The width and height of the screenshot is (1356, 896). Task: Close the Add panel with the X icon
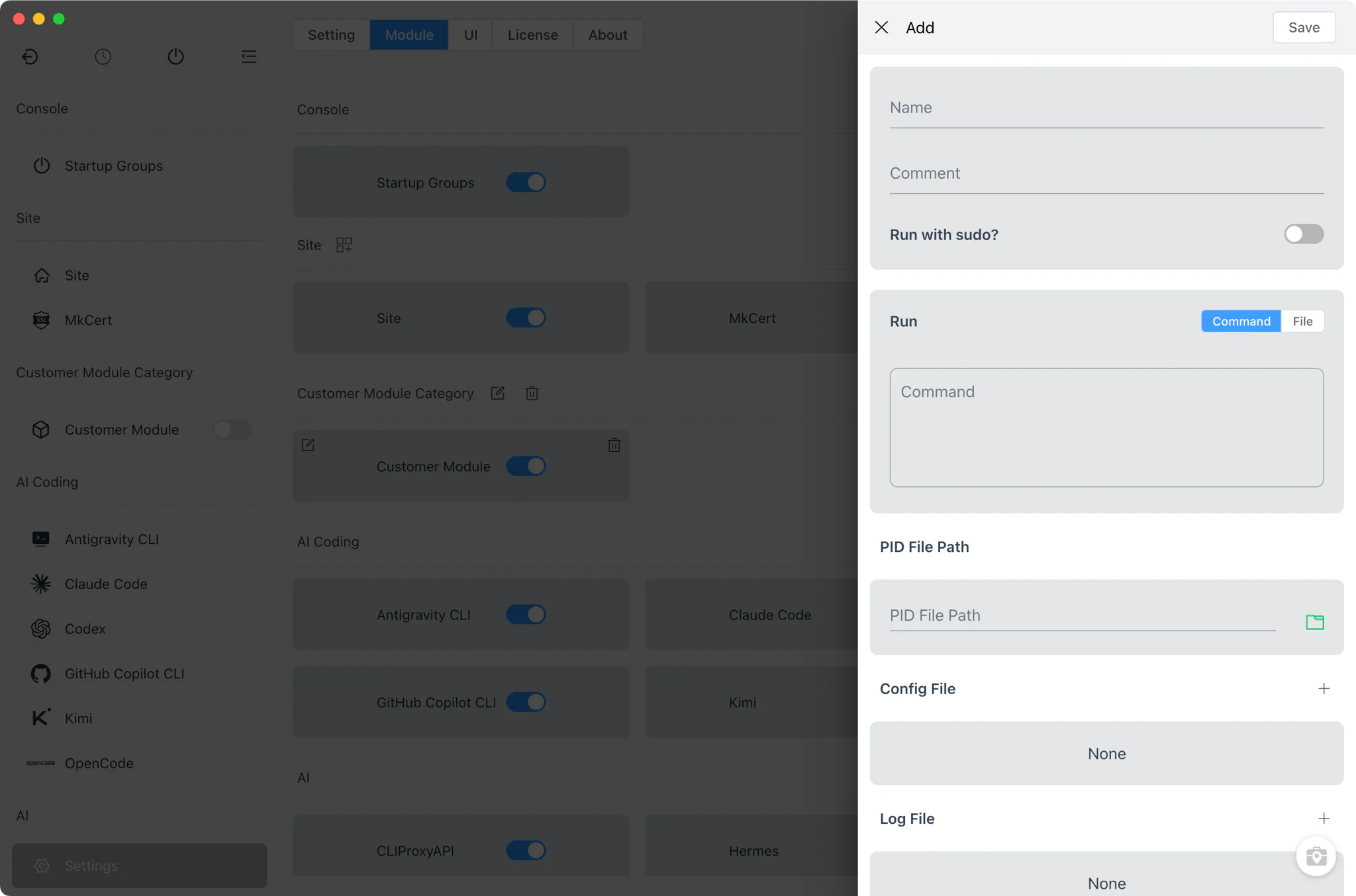(x=881, y=27)
